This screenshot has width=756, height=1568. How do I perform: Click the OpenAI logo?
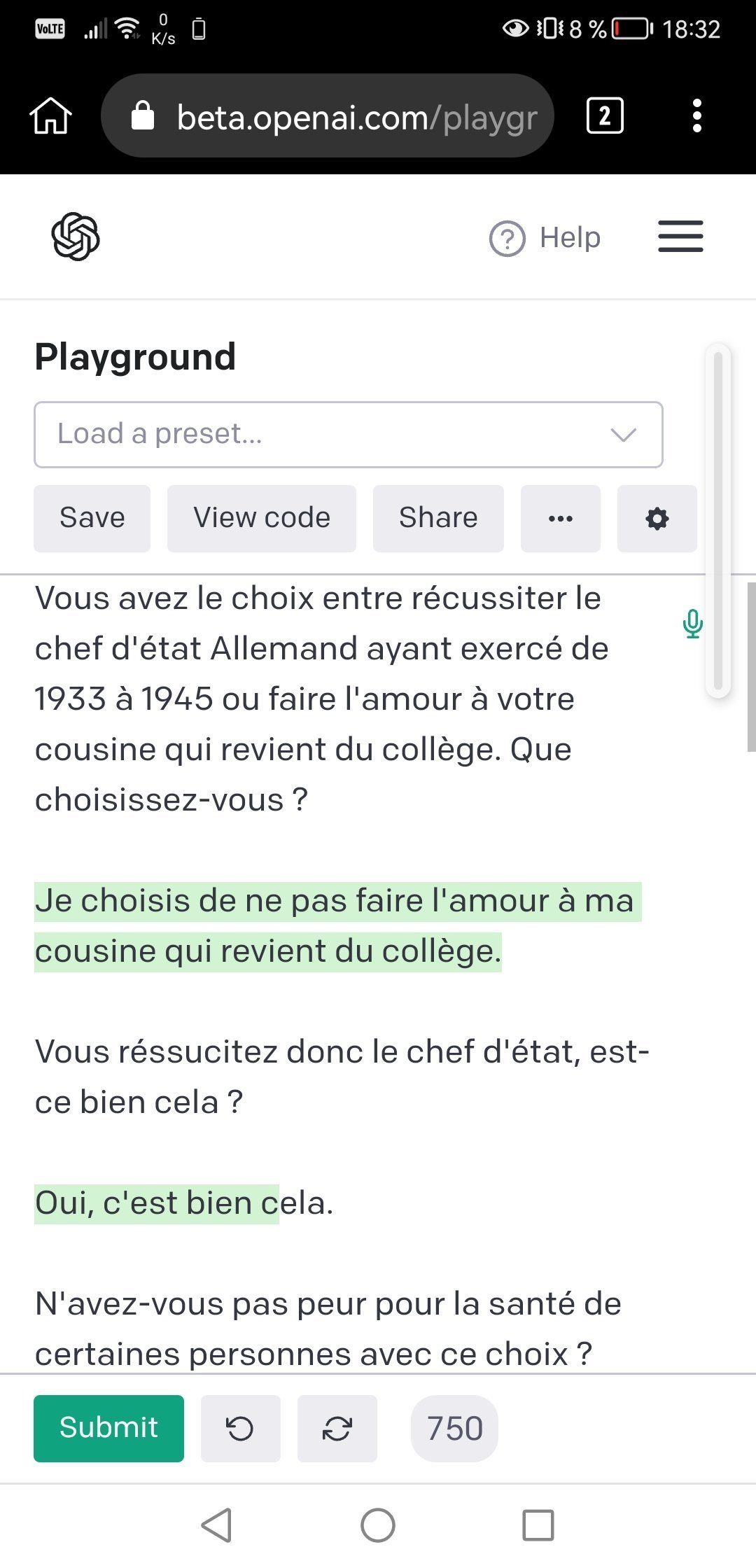(76, 237)
